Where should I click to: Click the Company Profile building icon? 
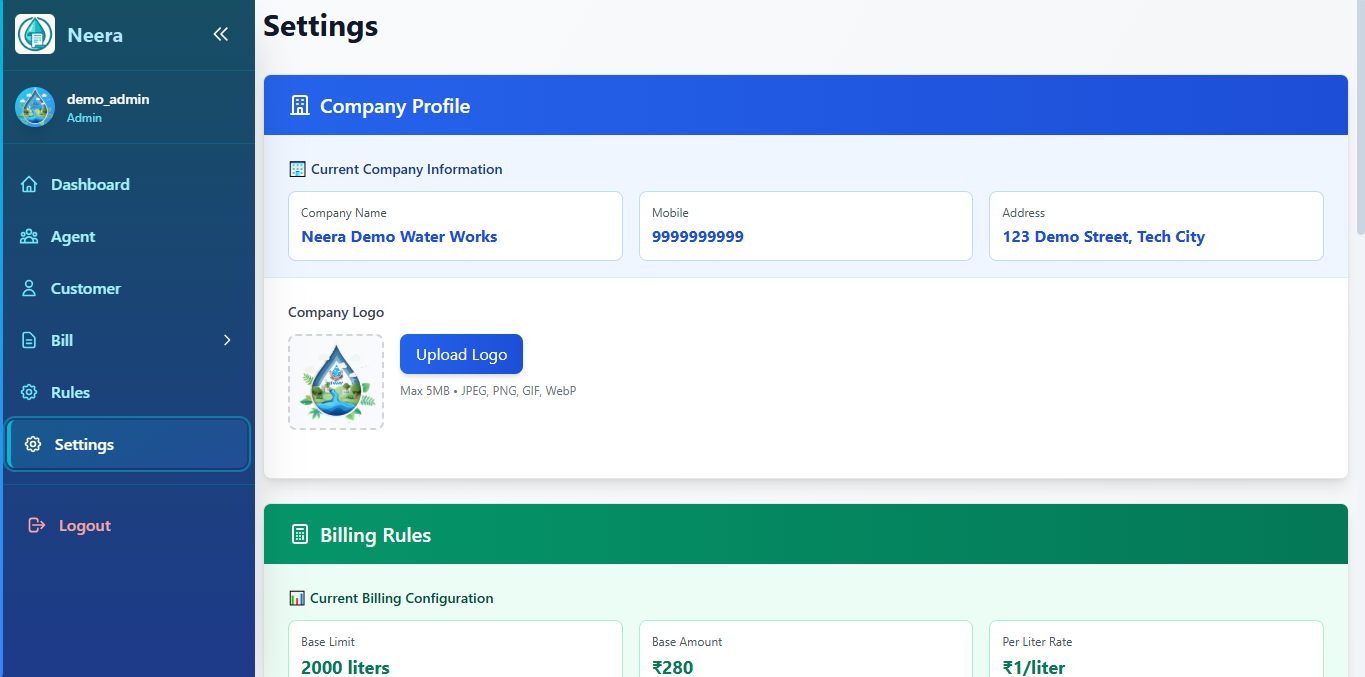[299, 106]
